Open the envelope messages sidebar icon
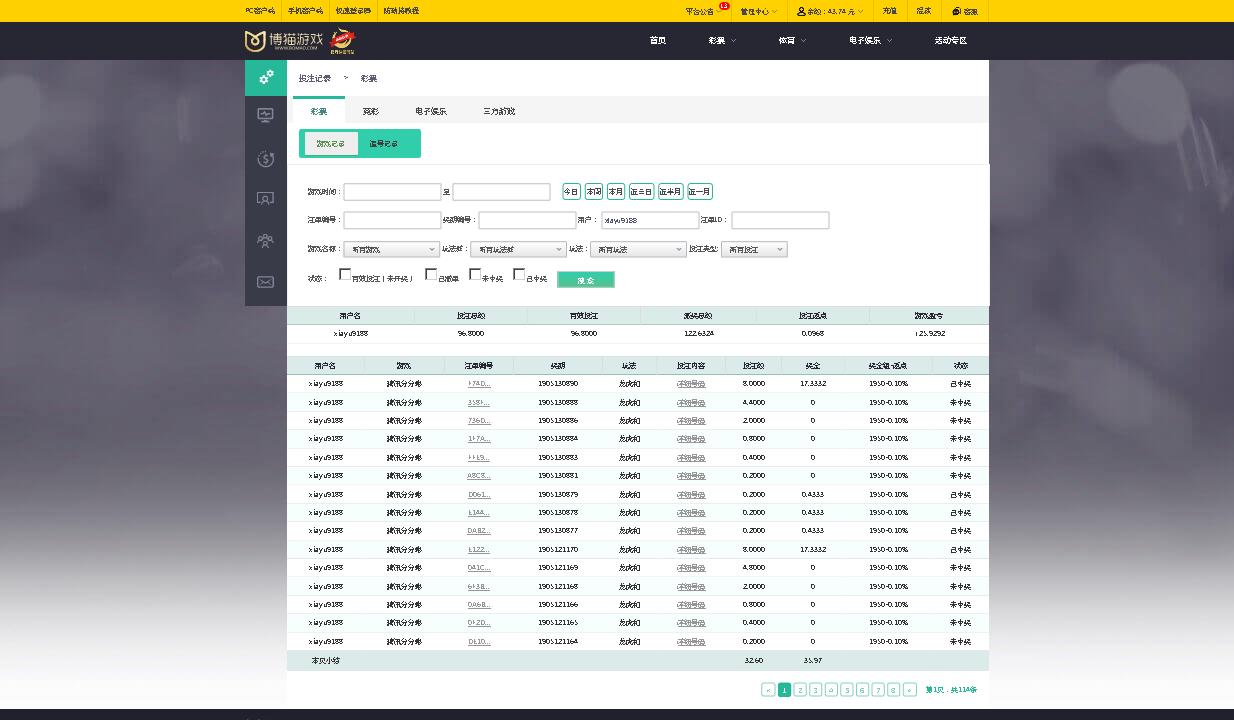1234x720 pixels. [266, 282]
